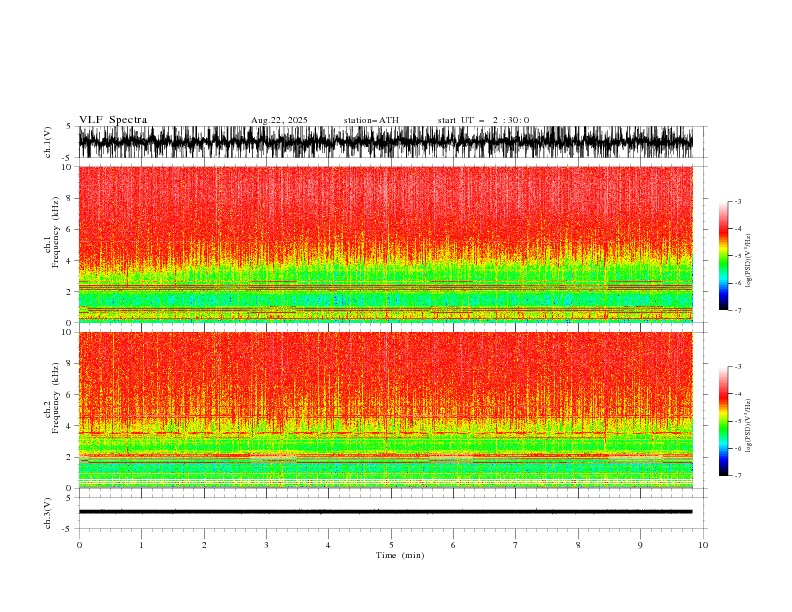Click the "ch.1(V)" axis label
The height and width of the screenshot is (612, 792).
coord(48,142)
